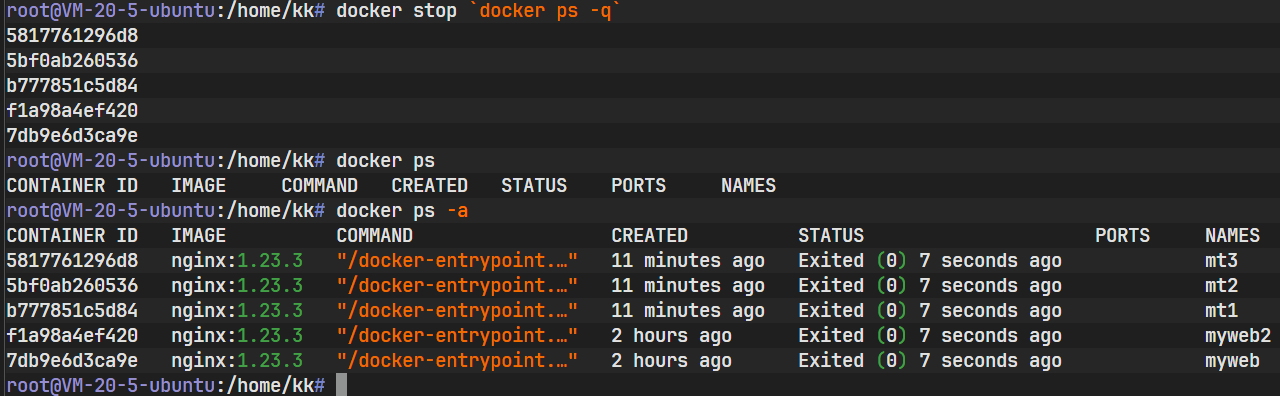This screenshot has height=396, width=1280.
Task: Click the PORTS header in docker ps -a output
Action: pyautogui.click(x=1123, y=236)
